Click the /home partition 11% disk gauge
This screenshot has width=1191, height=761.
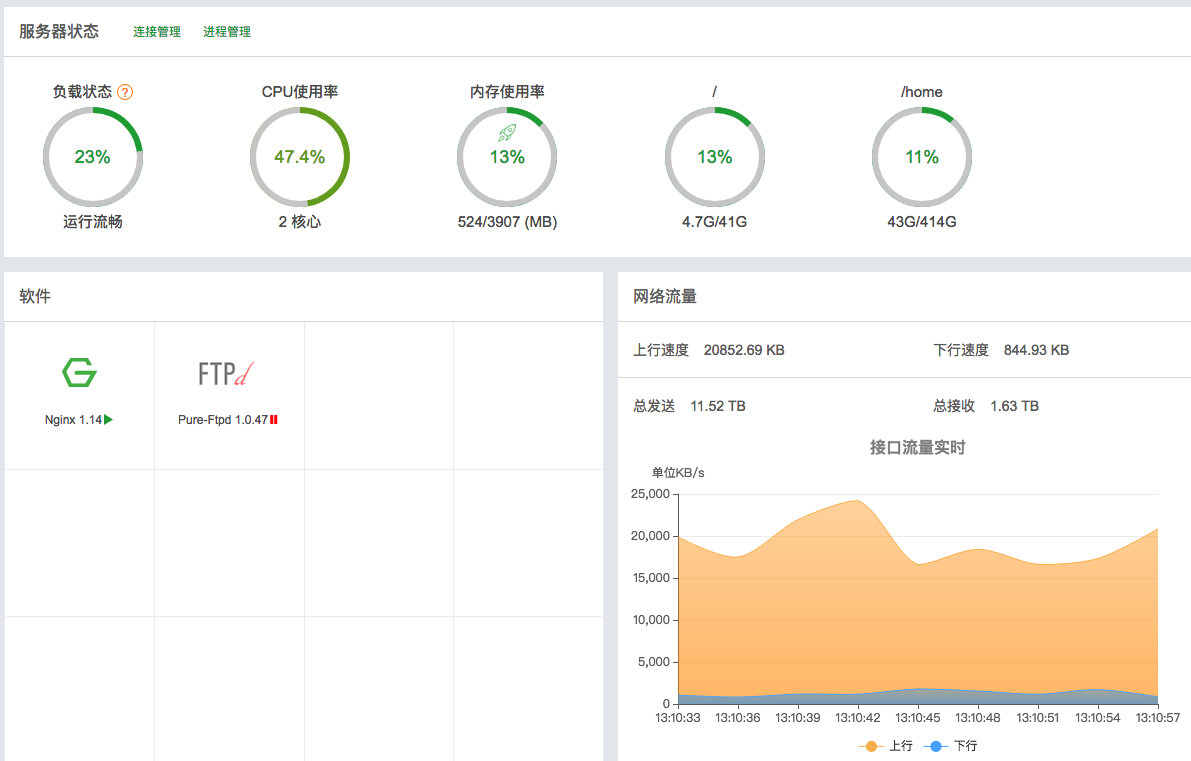(922, 157)
